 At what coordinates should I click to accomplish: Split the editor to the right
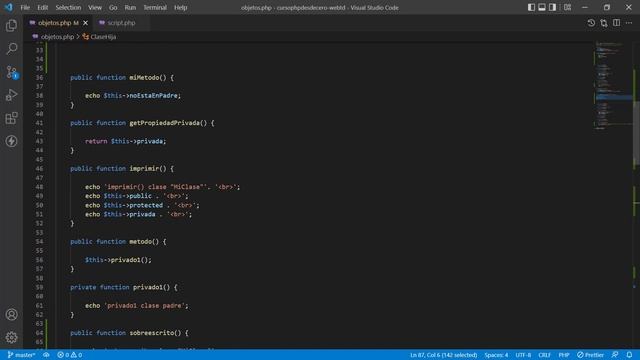click(616, 23)
